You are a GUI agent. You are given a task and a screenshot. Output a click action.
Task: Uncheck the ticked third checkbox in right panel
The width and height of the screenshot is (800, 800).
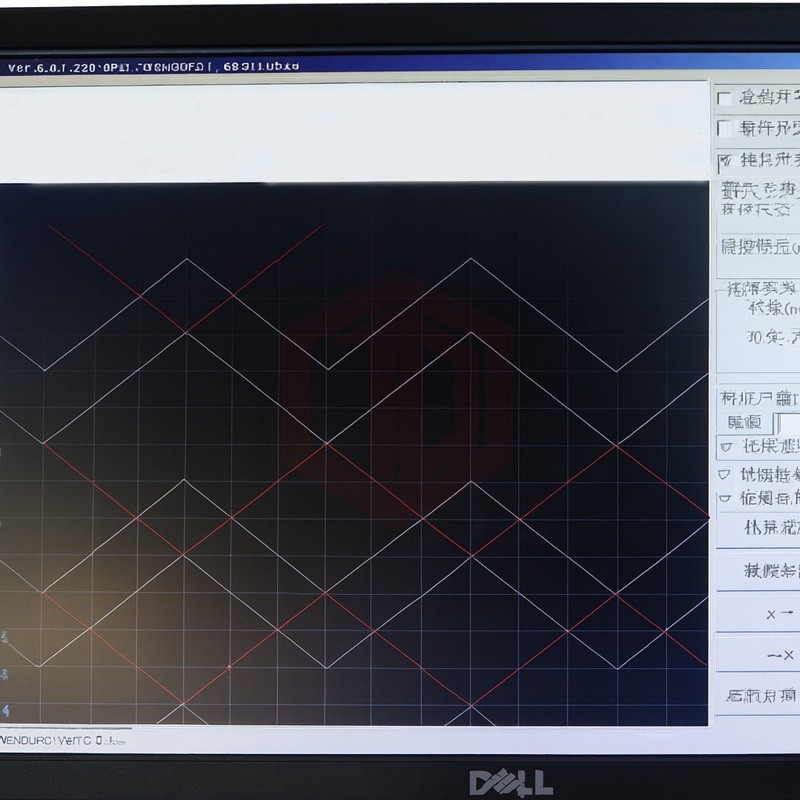[724, 160]
